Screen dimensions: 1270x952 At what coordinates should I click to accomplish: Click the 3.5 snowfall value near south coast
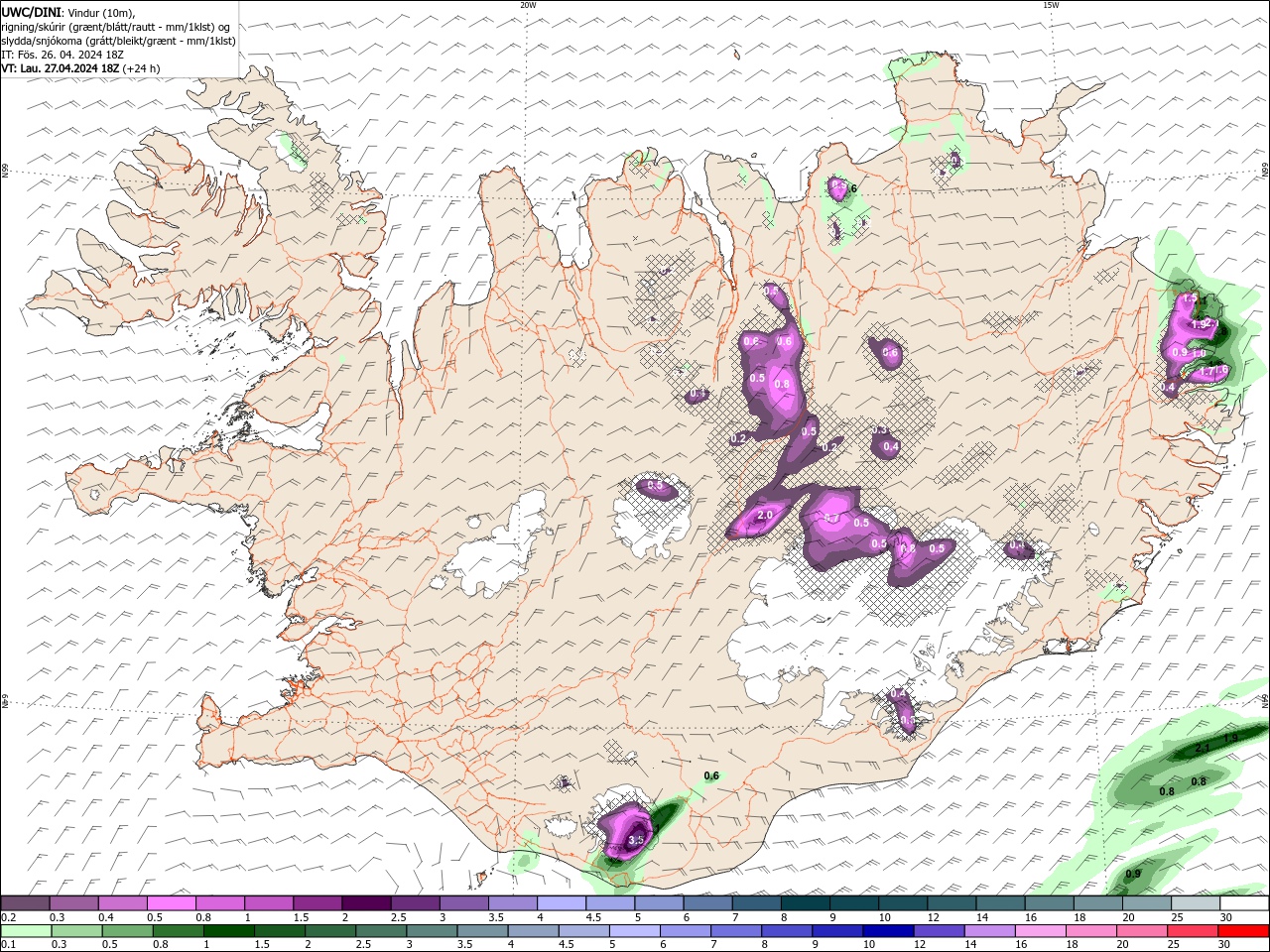click(x=637, y=840)
